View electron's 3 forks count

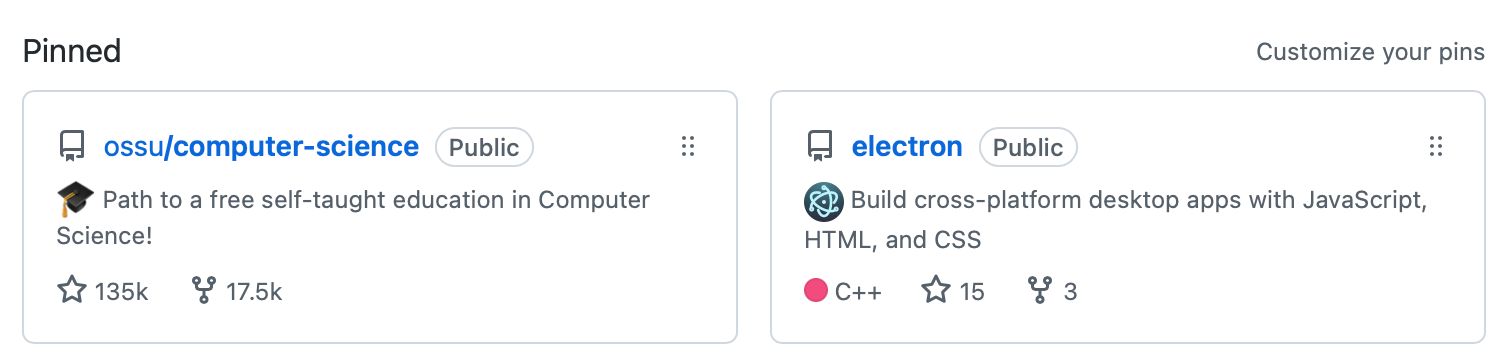coord(1070,292)
